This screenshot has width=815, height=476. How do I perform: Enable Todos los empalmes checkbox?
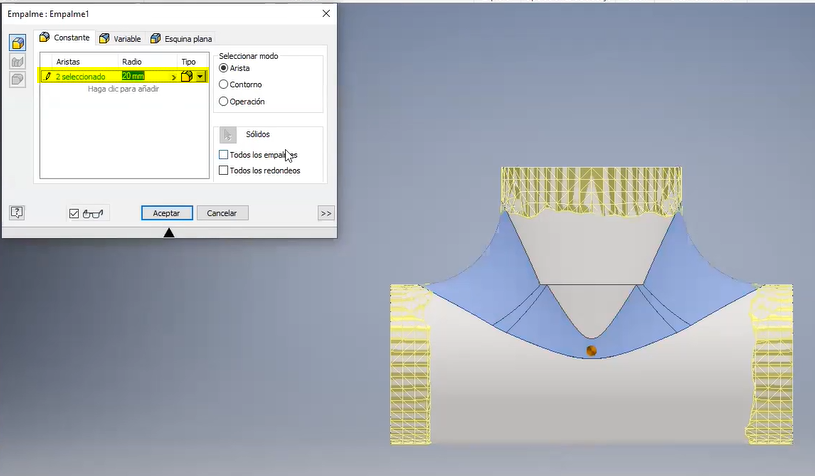pyautogui.click(x=224, y=155)
